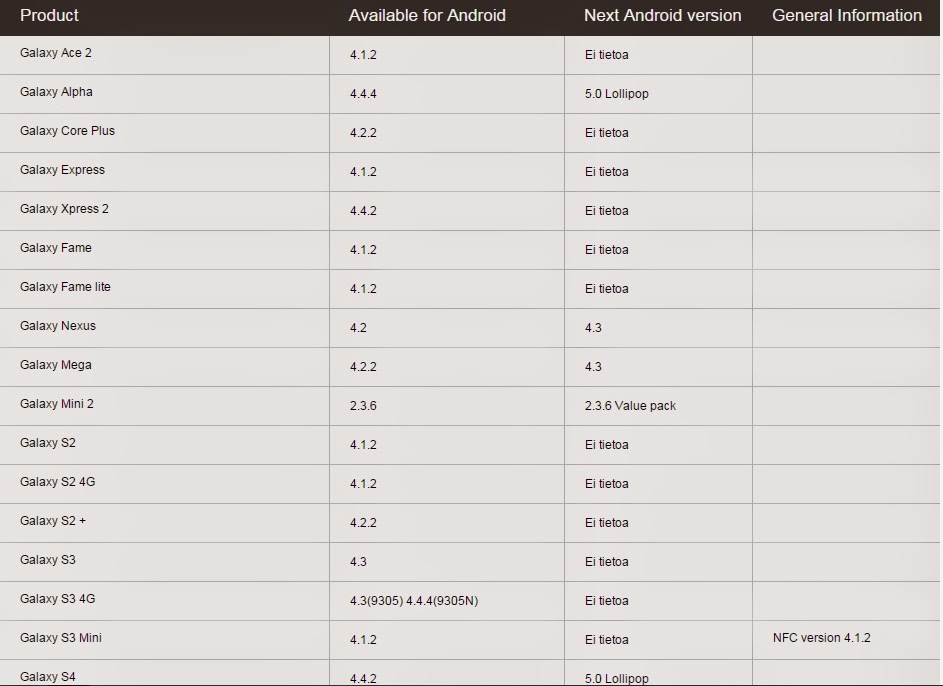Image resolution: width=943 pixels, height=686 pixels.
Task: Select 5.0 Lollipop in Galaxy Alpha row
Action: pyautogui.click(x=616, y=94)
